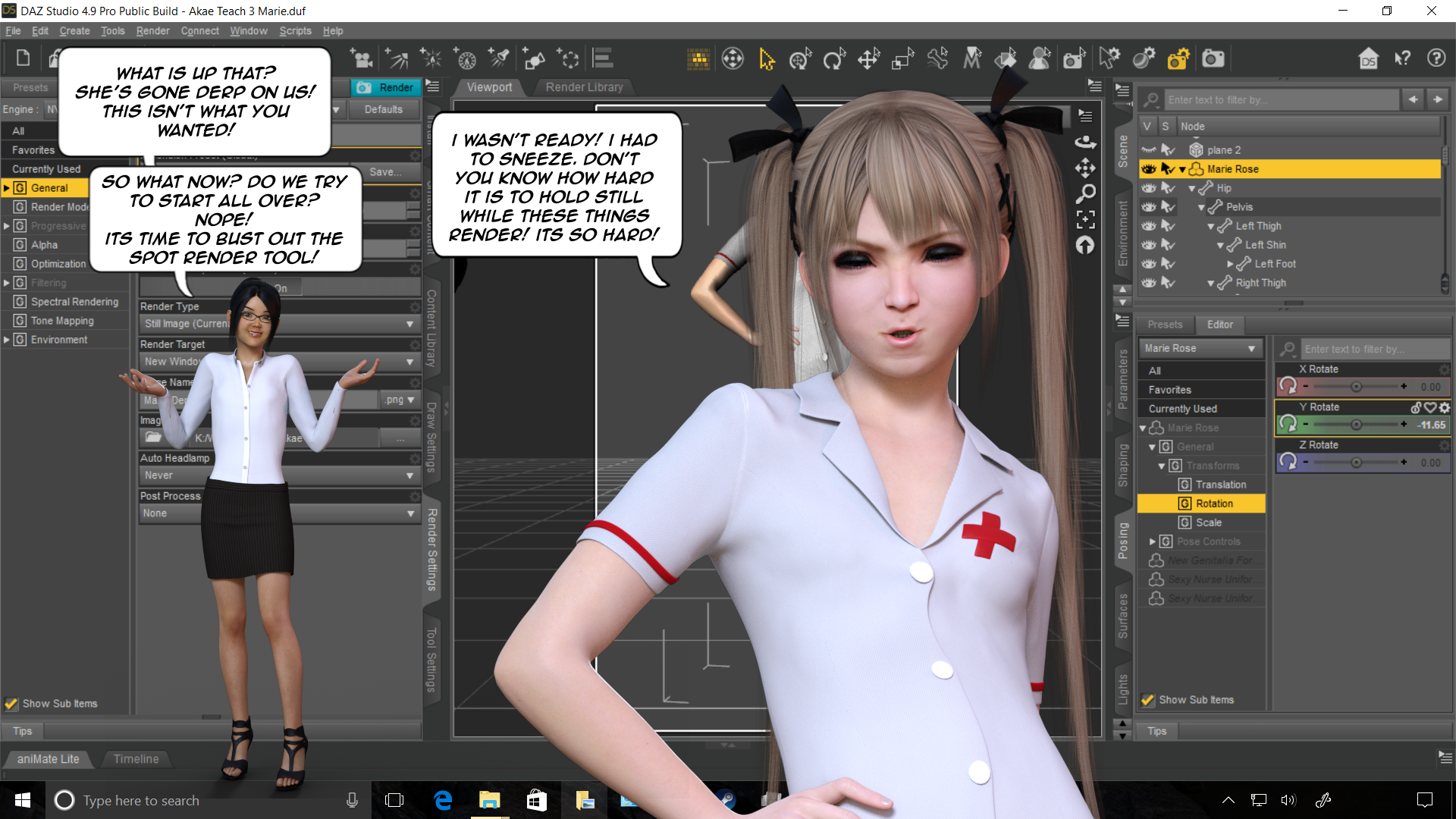The height and width of the screenshot is (819, 1456).
Task: Select the ActivePose bone tool
Action: click(x=938, y=58)
